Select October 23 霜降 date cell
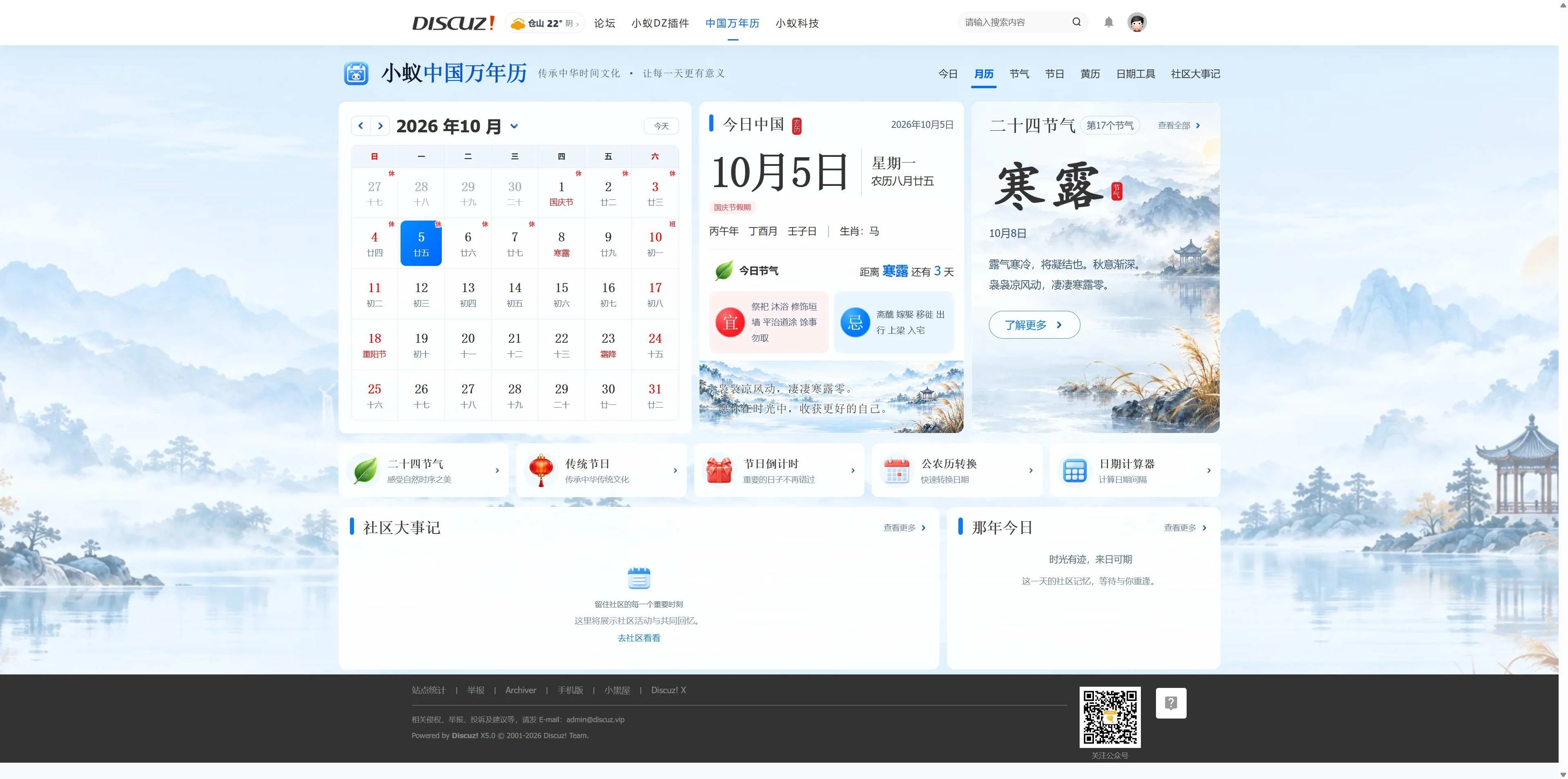This screenshot has width=1568, height=779. (608, 345)
